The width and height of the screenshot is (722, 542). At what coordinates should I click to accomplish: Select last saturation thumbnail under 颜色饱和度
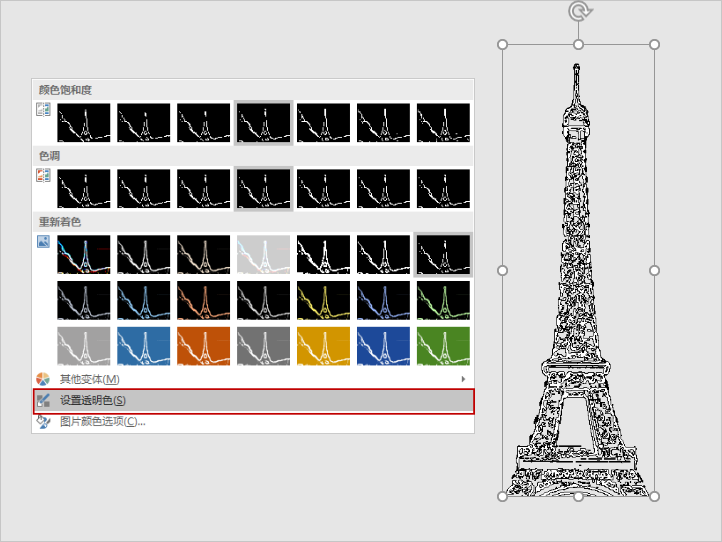point(443,122)
